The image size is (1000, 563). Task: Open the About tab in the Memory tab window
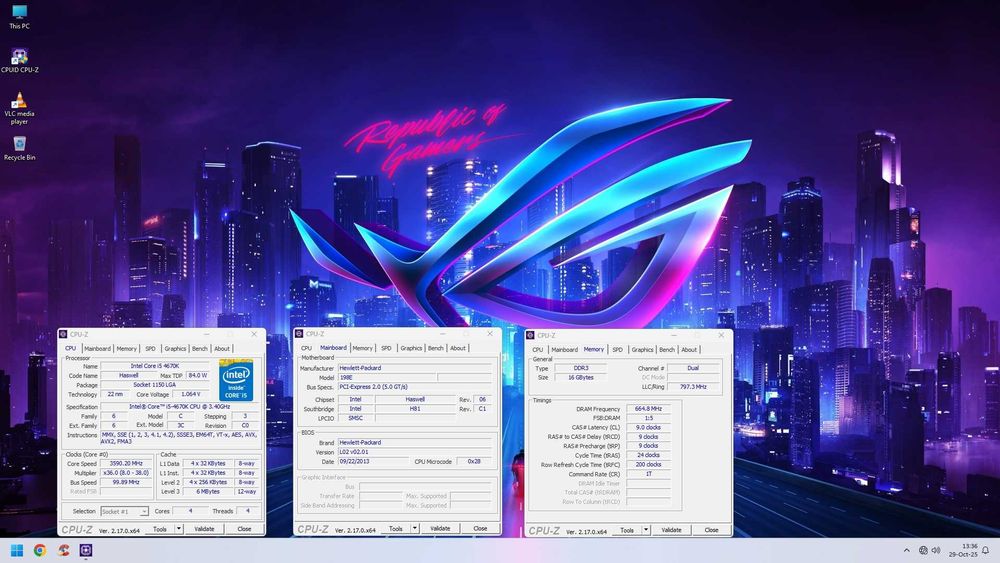tap(689, 349)
